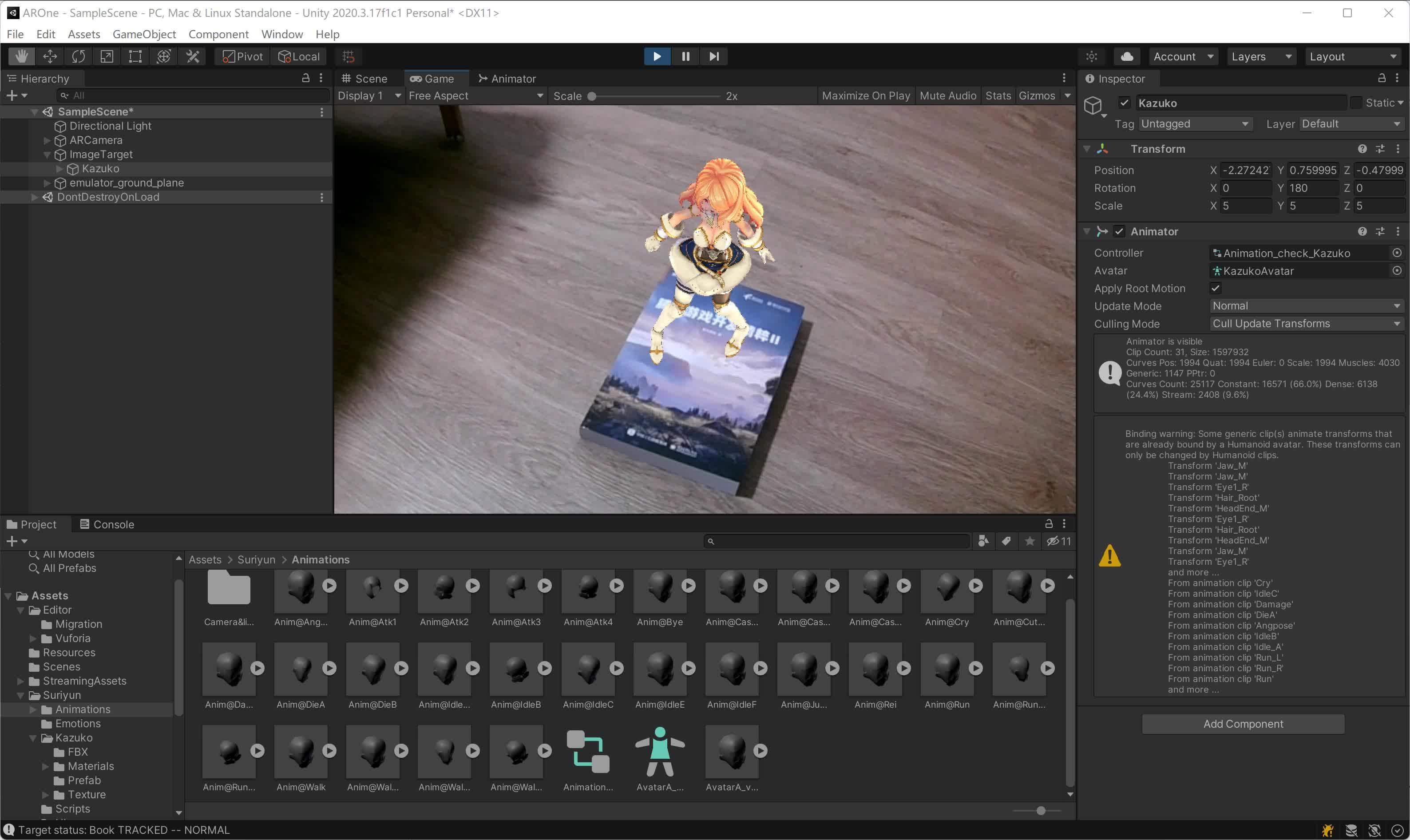1410x840 pixels.
Task: Toggle Local/Global handle rotation
Action: [x=299, y=56]
